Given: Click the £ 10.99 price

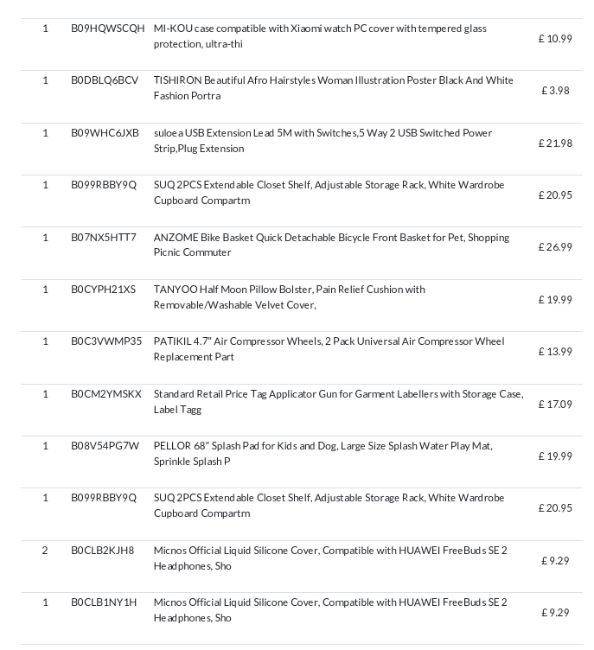Looking at the screenshot, I should 555,39.
